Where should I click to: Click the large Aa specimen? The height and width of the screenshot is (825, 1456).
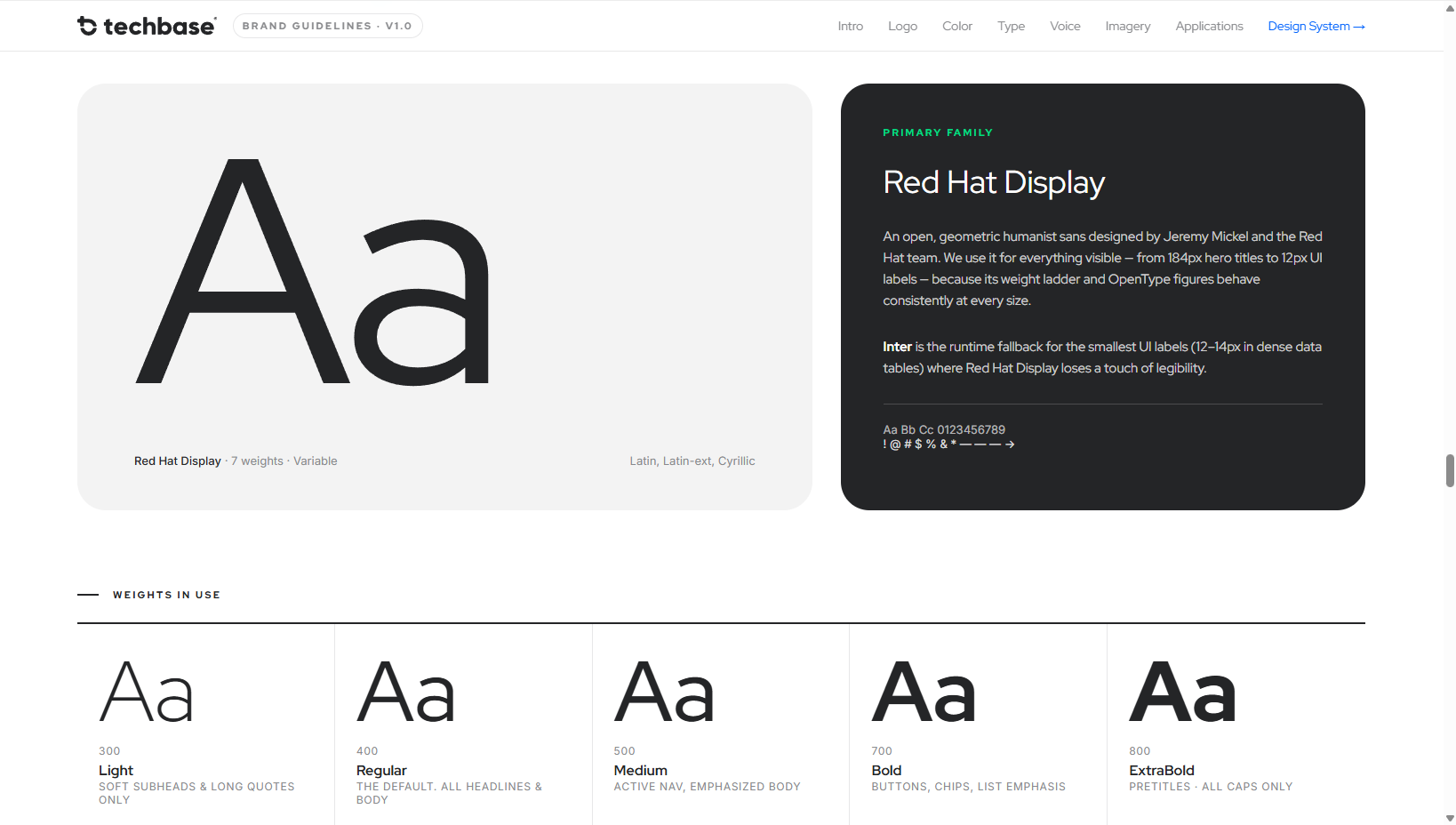pos(312,271)
